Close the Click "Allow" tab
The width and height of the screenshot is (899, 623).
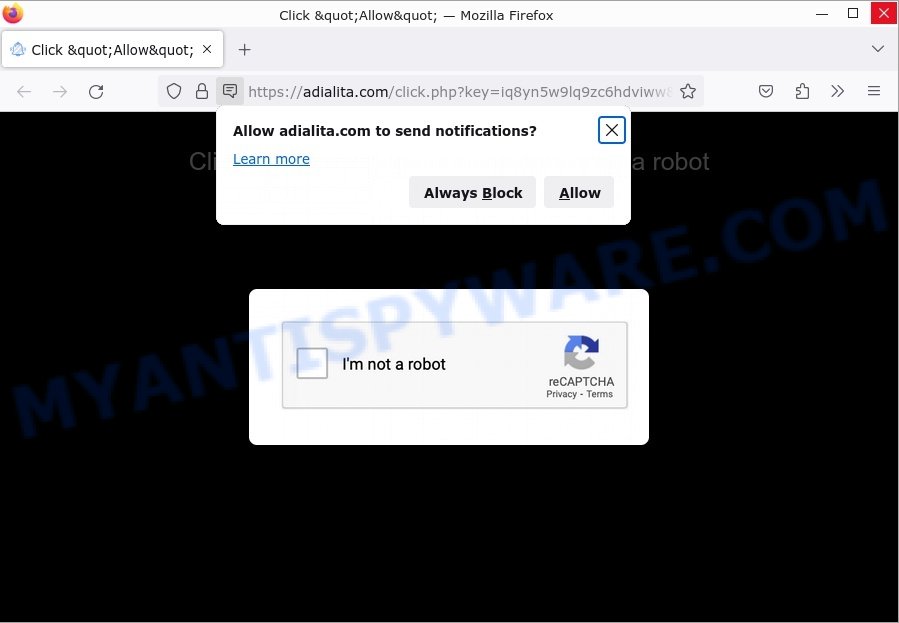pyautogui.click(x=207, y=49)
